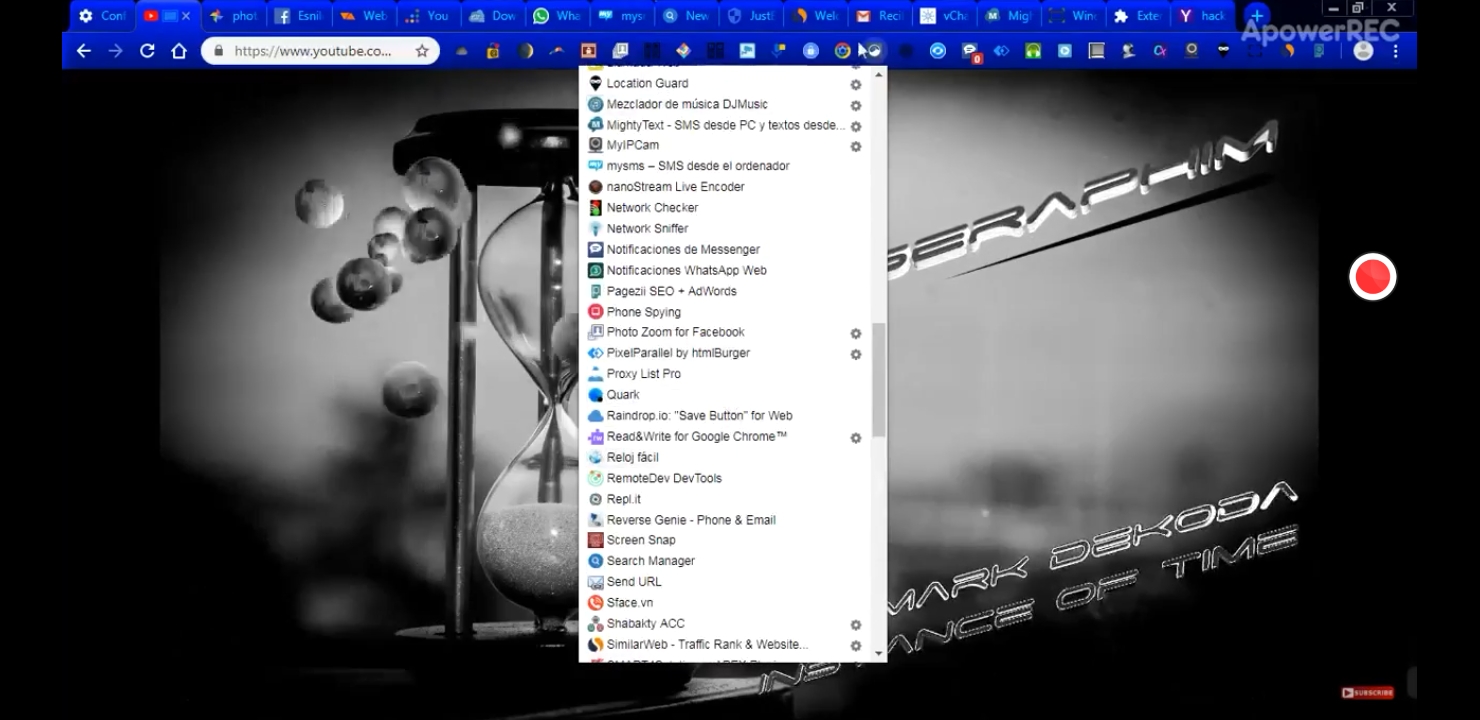Switch to the WhatsApp tab

pyautogui.click(x=557, y=16)
